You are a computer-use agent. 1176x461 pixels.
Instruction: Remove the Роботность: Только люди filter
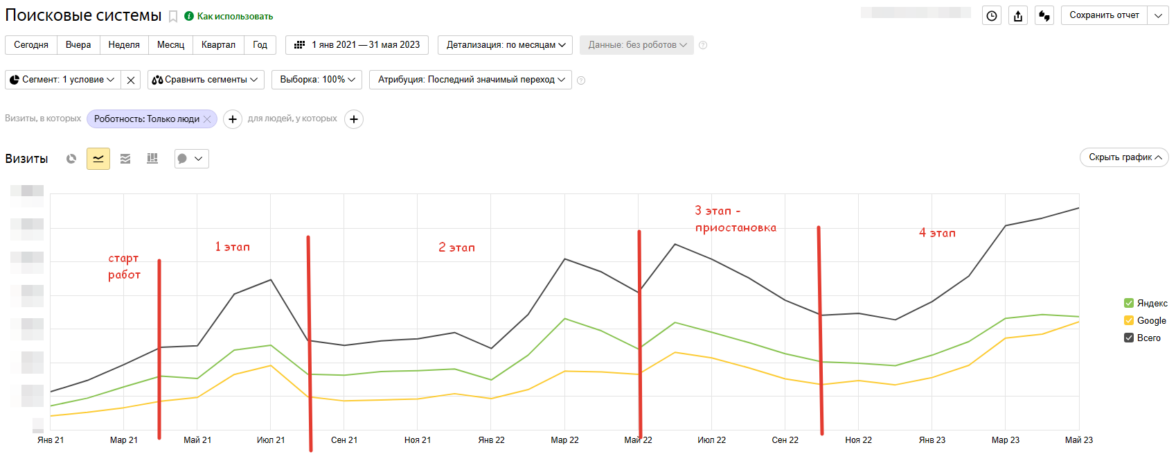click(x=207, y=119)
